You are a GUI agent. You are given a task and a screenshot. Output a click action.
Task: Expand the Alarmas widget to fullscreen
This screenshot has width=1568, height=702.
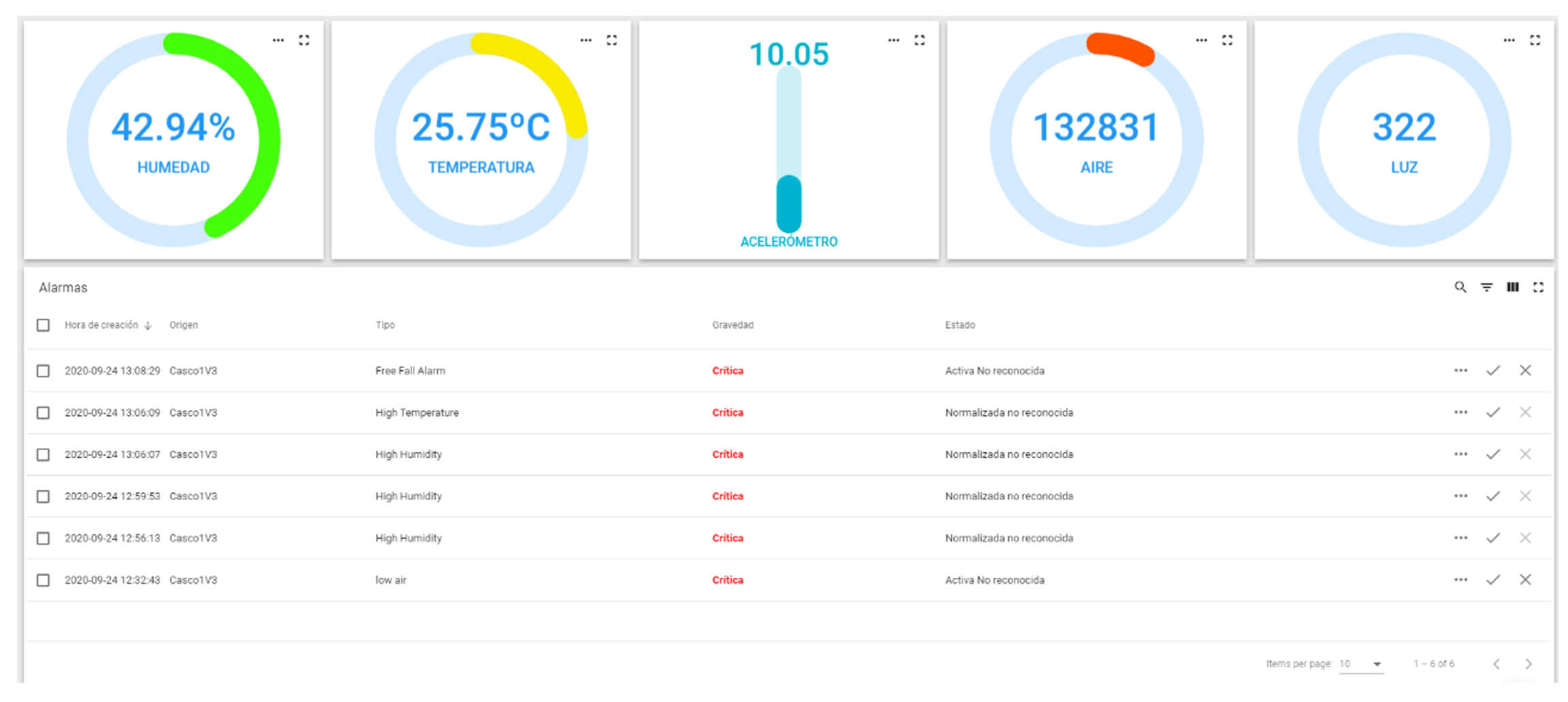click(1538, 288)
